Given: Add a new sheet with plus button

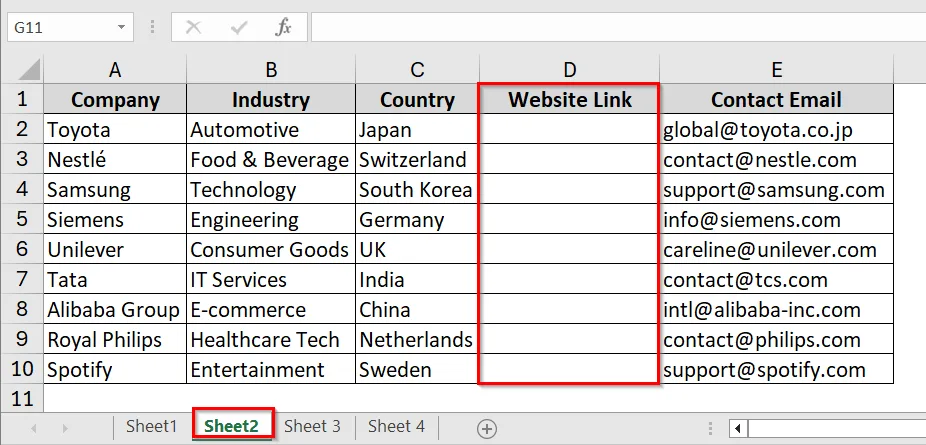Looking at the screenshot, I should click(487, 429).
